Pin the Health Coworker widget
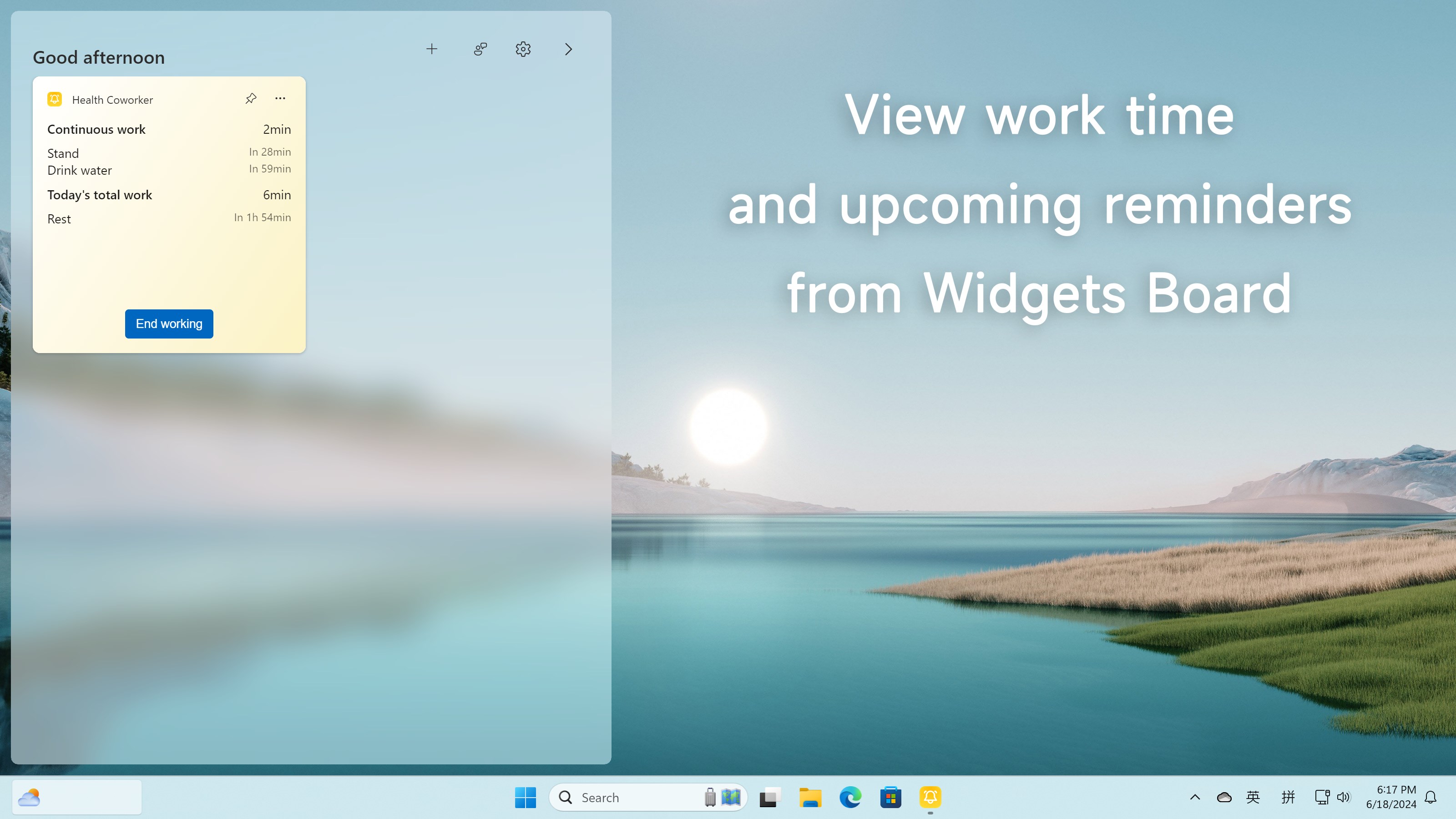Viewport: 1456px width, 819px height. coord(251,99)
